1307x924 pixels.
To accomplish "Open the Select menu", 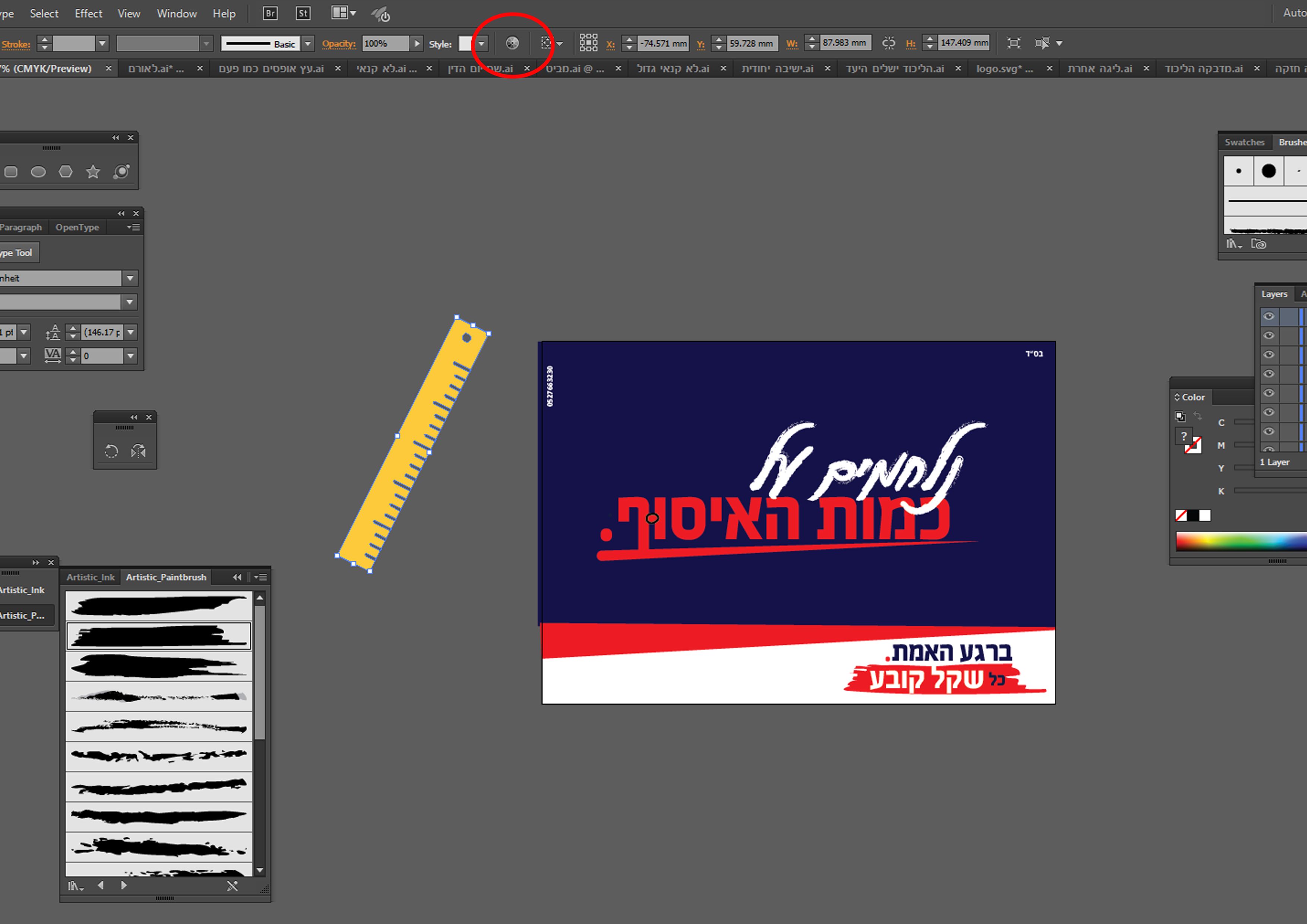I will tap(44, 13).
